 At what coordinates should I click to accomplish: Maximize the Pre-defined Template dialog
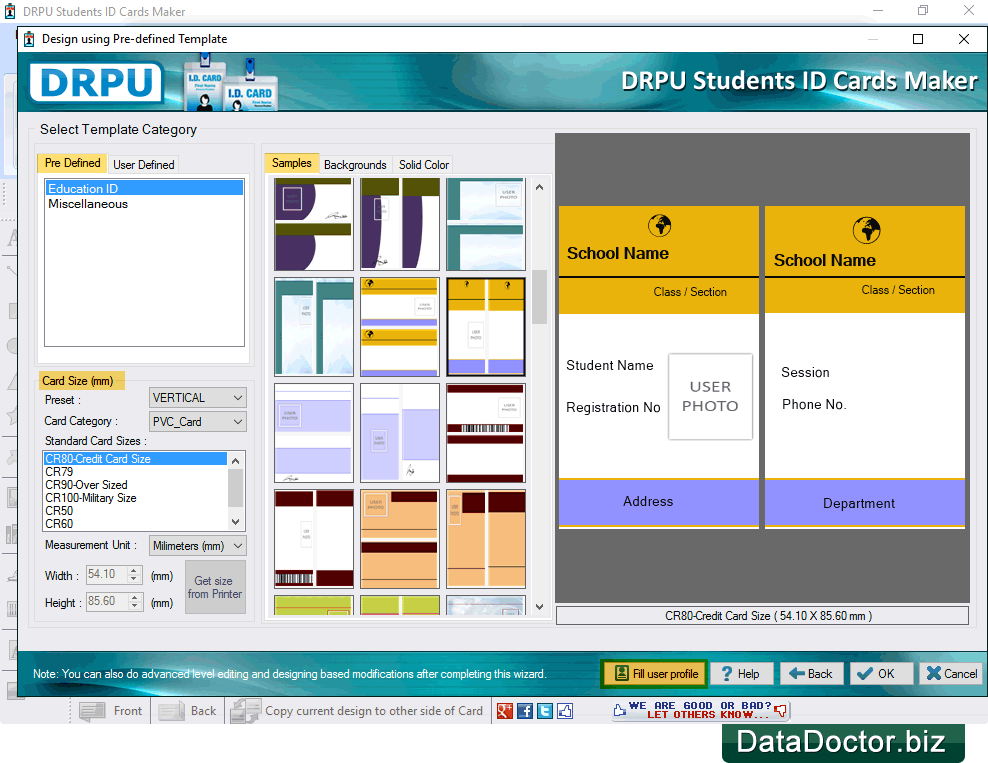tap(918, 39)
